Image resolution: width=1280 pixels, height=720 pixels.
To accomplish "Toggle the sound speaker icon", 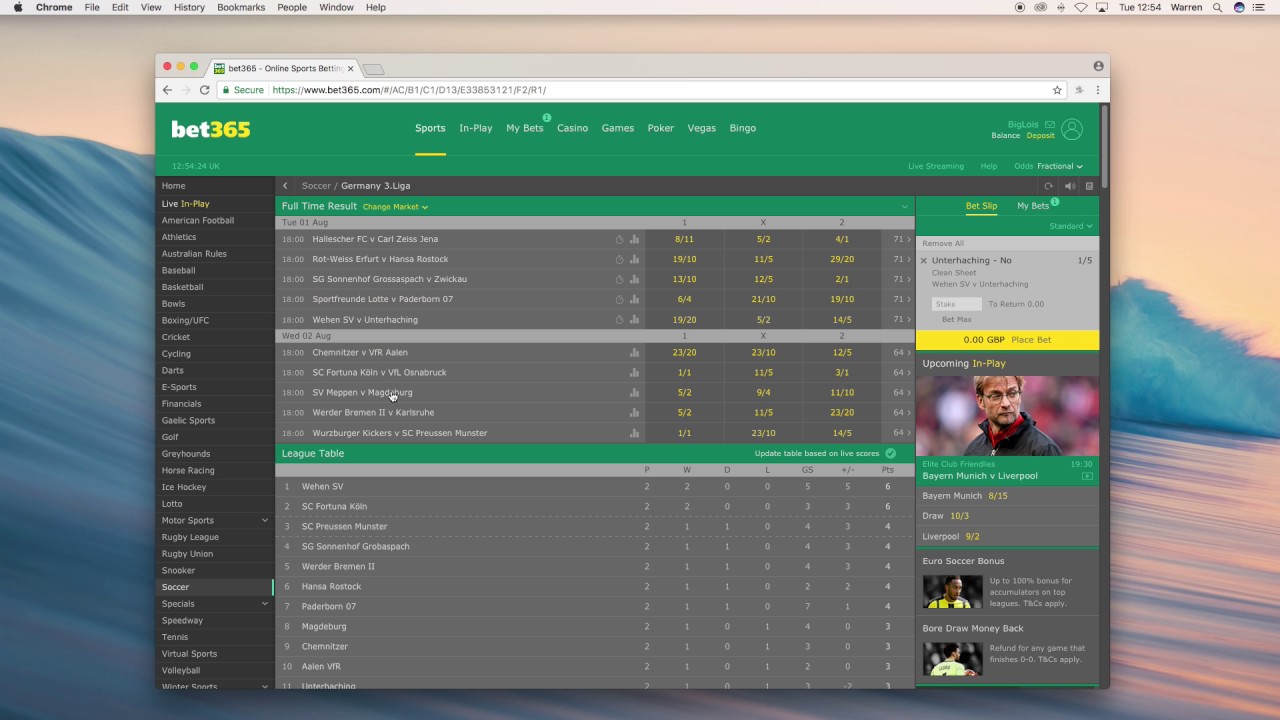I will [1070, 186].
